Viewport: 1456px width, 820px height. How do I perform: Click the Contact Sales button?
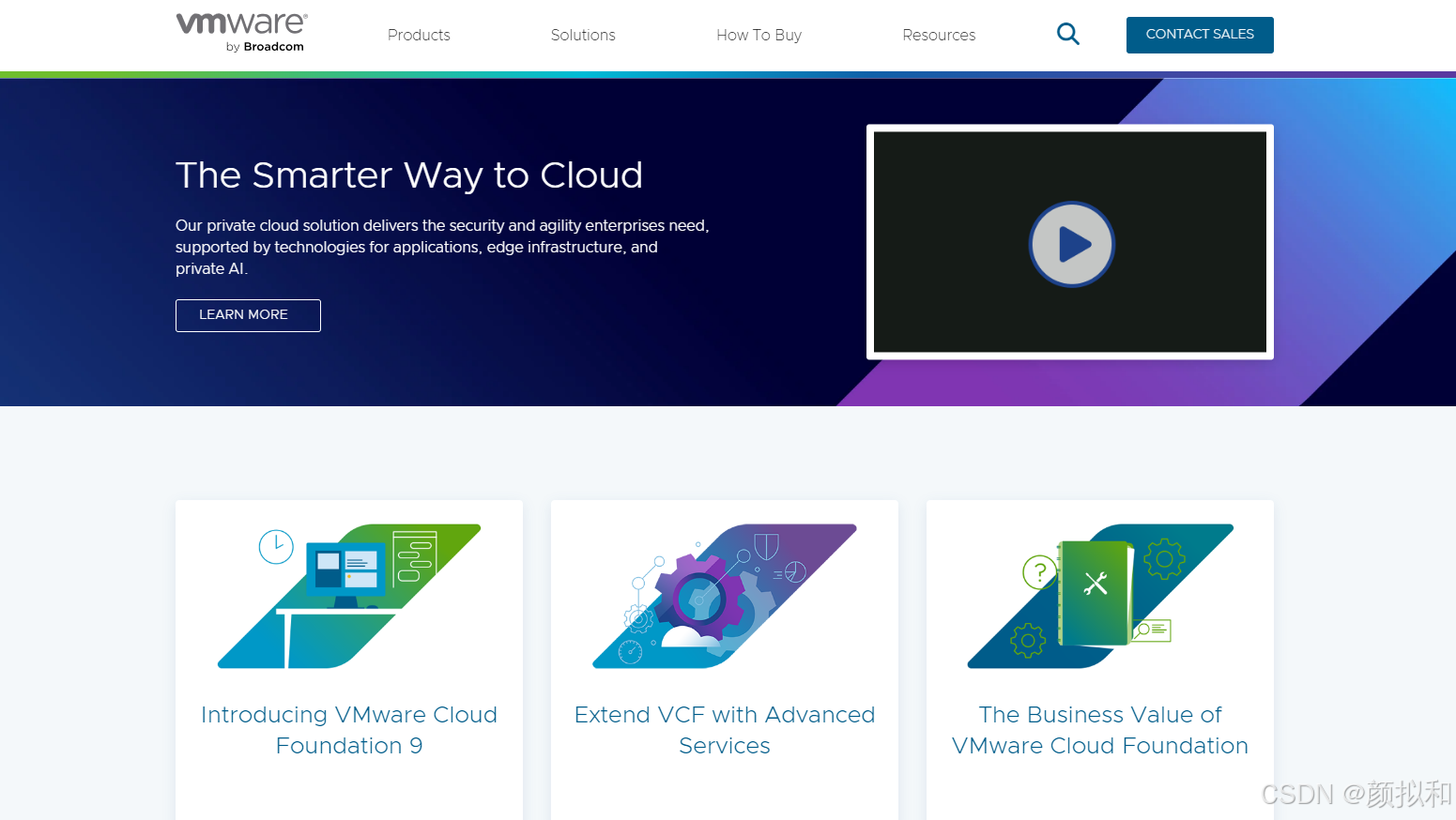1200,35
